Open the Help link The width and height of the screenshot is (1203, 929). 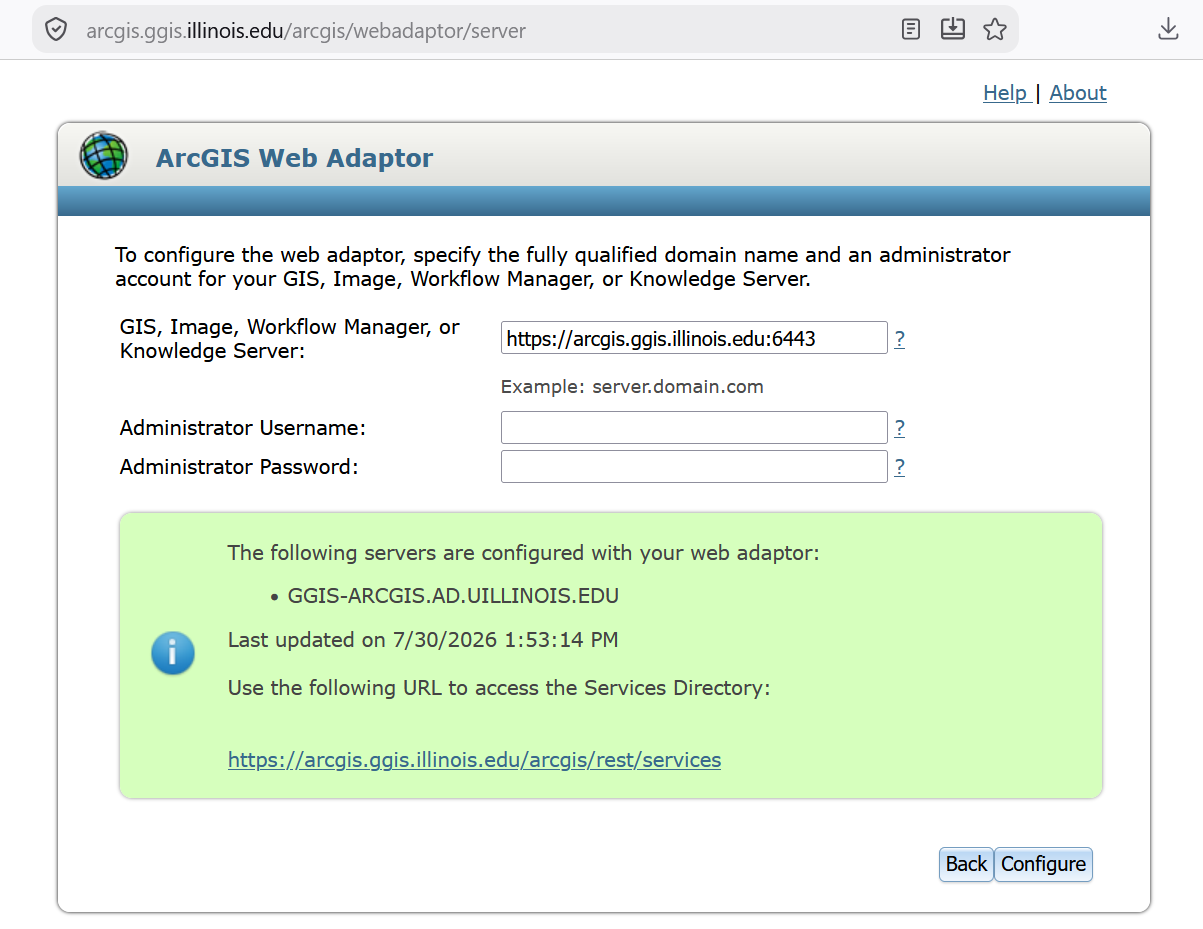click(x=1006, y=93)
